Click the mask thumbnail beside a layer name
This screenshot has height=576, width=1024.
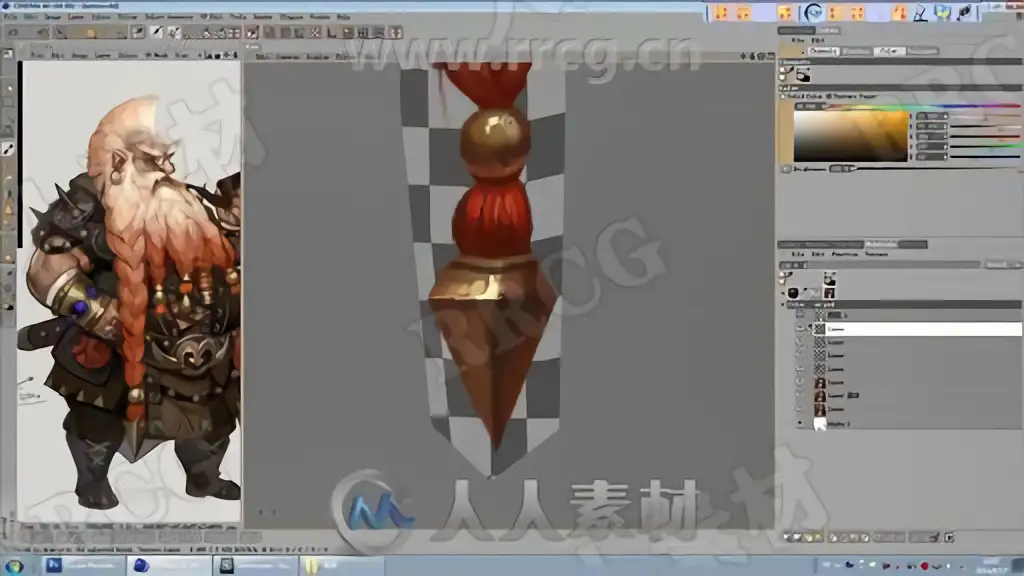853,396
